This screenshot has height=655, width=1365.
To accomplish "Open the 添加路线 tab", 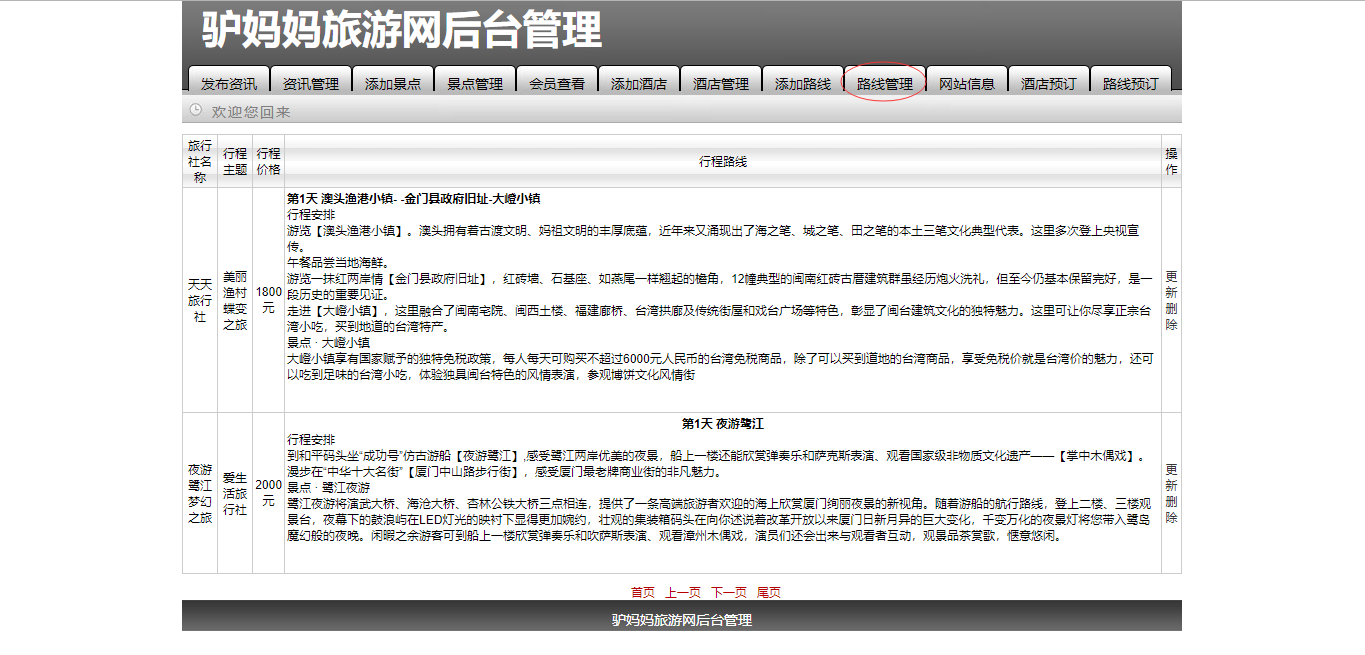I will pyautogui.click(x=803, y=81).
